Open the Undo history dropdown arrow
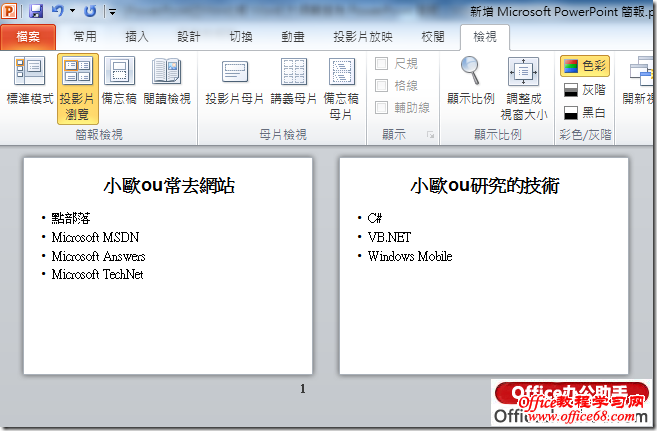 pyautogui.click(x=72, y=11)
